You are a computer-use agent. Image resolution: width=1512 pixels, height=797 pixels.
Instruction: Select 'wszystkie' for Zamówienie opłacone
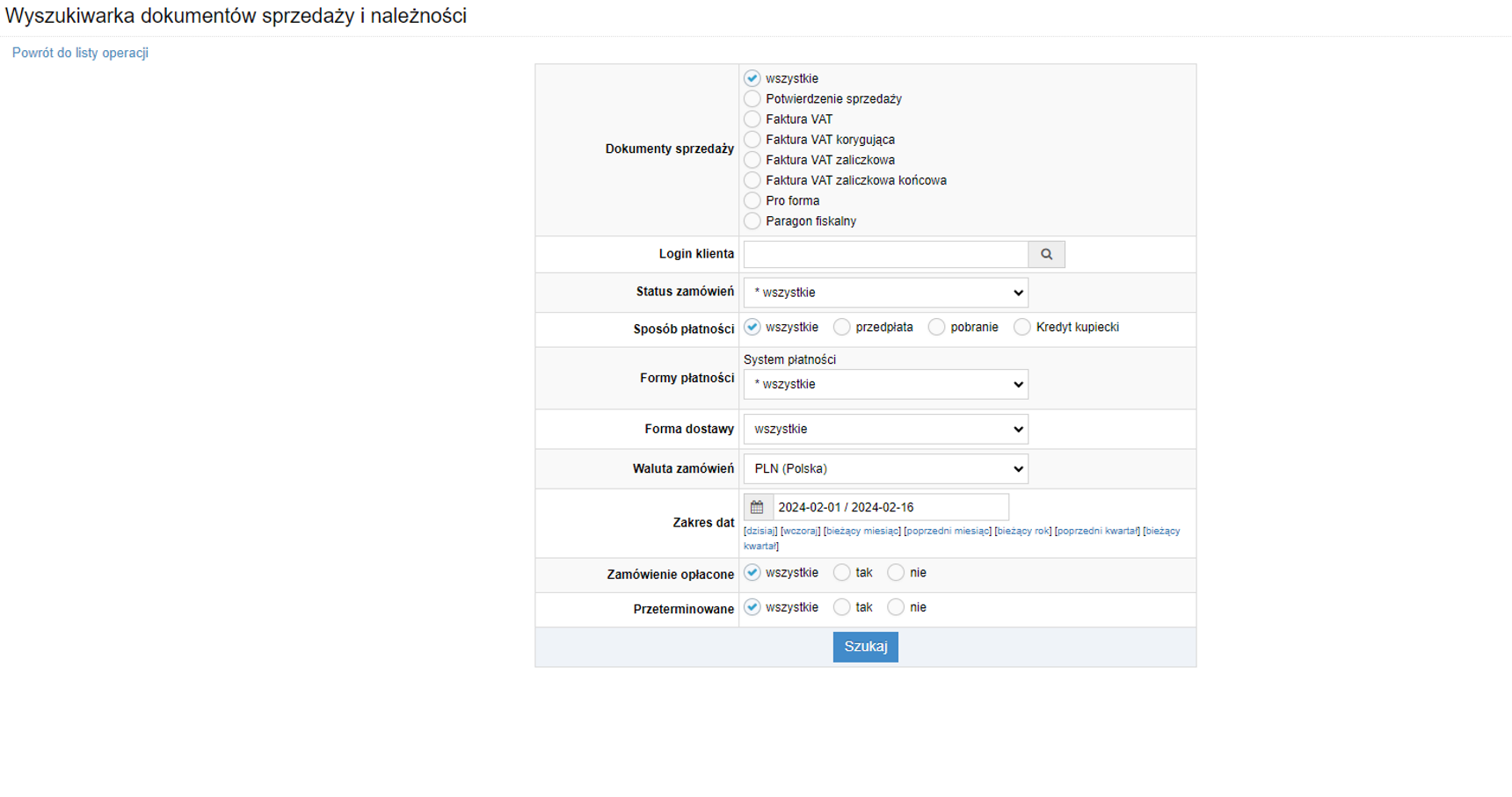click(752, 572)
